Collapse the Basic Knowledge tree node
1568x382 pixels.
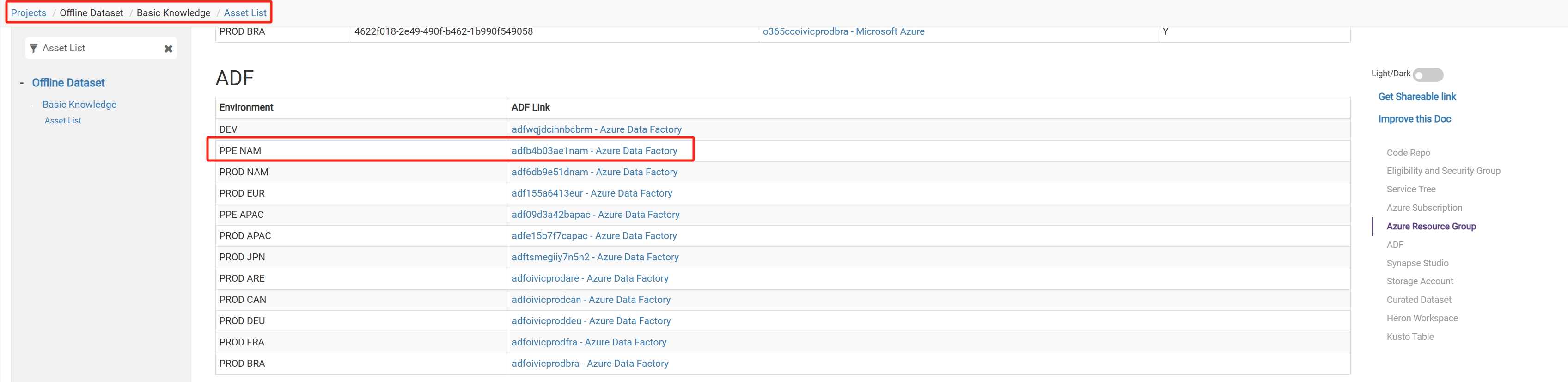[32, 105]
